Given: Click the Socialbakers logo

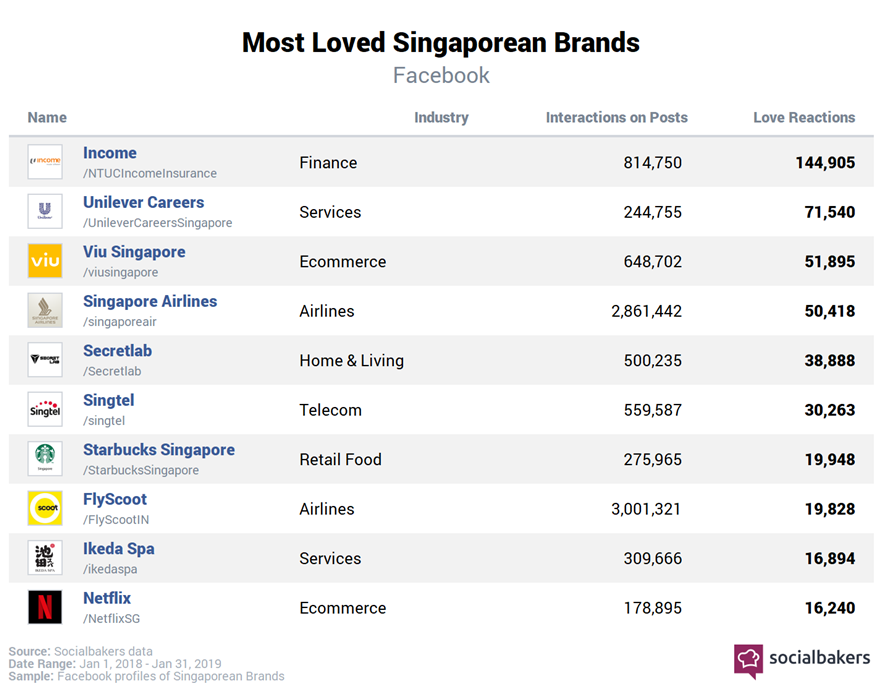Looking at the screenshot, I should [x=802, y=661].
